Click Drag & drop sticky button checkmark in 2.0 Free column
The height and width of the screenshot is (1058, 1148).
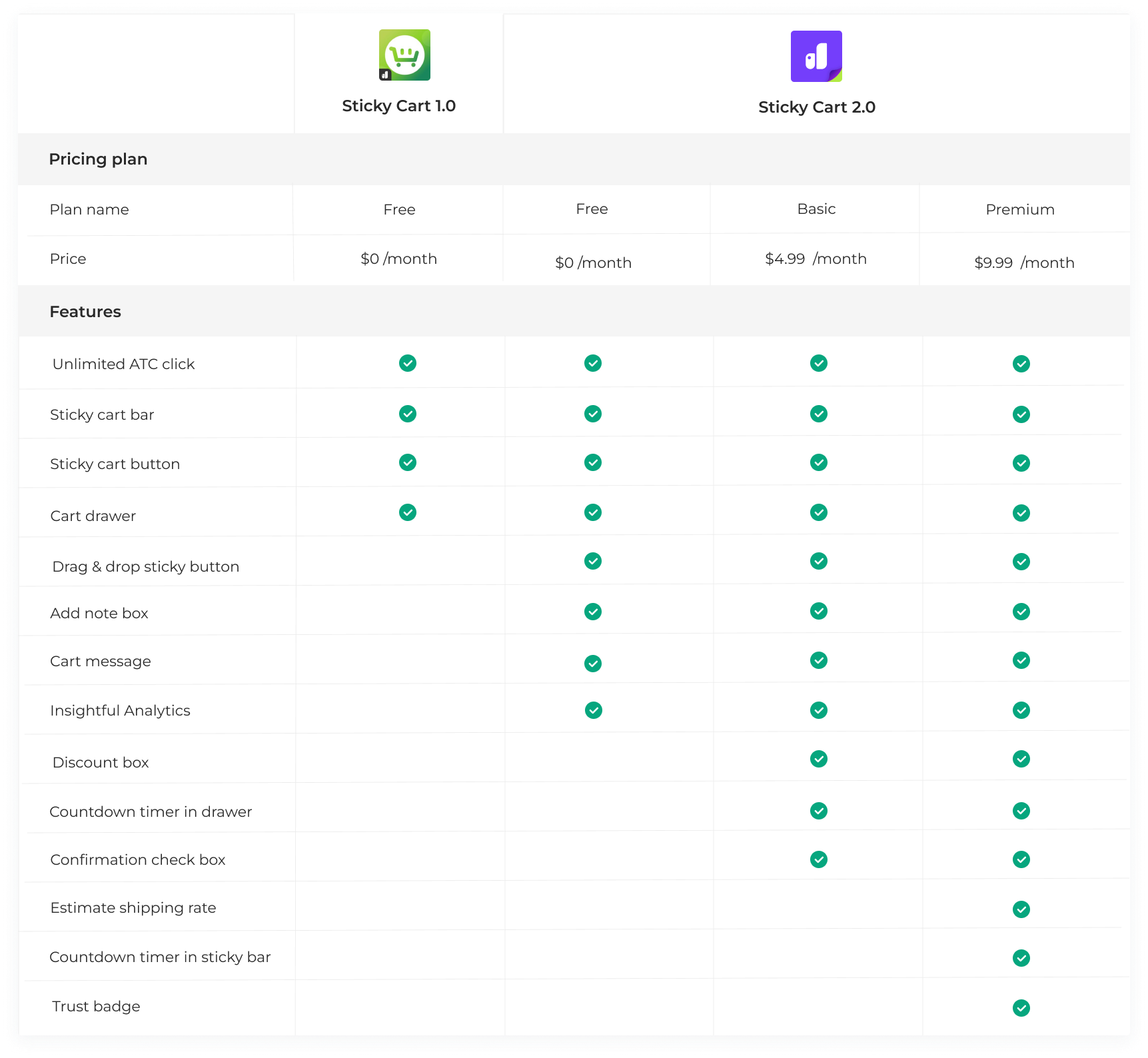(593, 561)
